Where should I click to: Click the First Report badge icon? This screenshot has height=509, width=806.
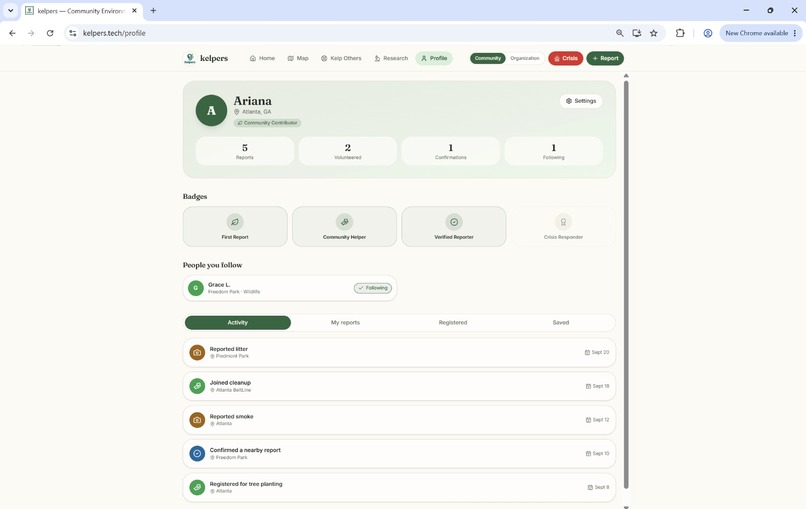point(235,222)
